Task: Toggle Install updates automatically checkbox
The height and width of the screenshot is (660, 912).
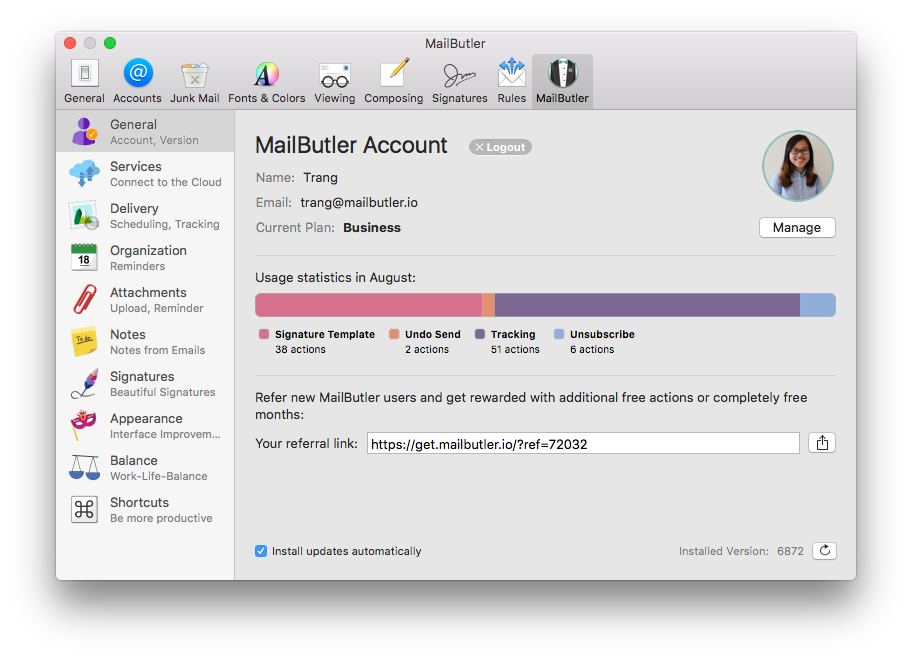Action: click(x=261, y=551)
